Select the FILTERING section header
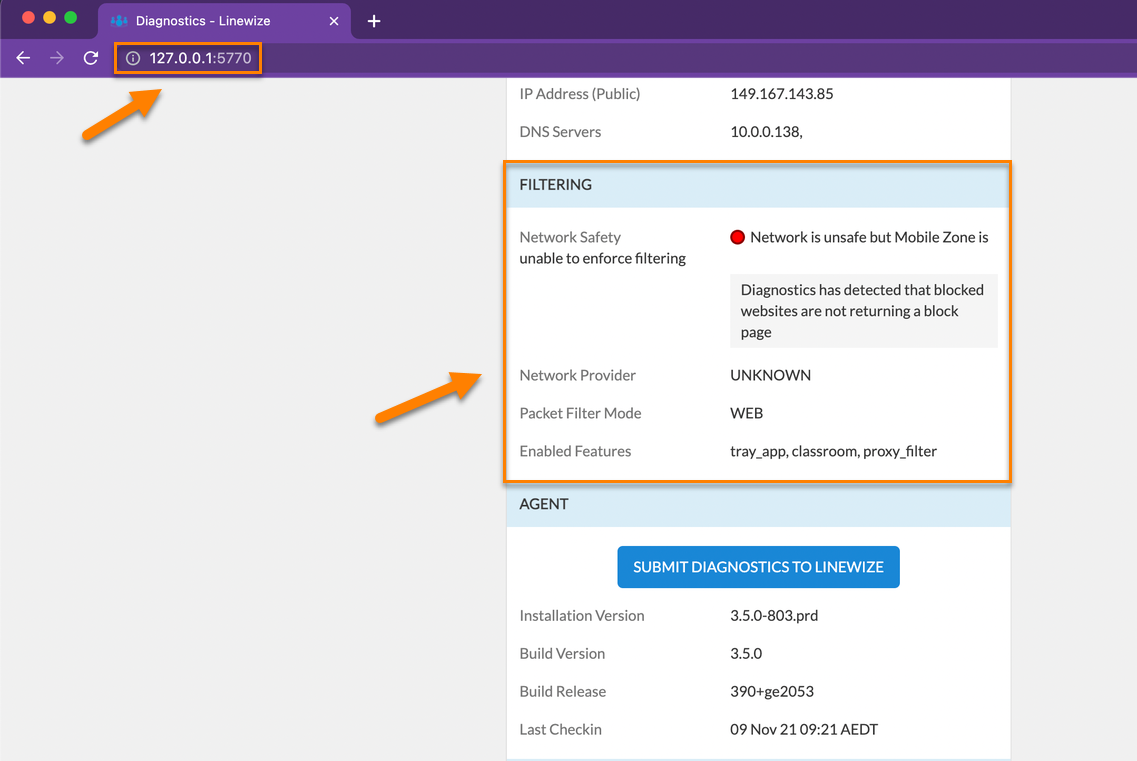 coord(758,184)
